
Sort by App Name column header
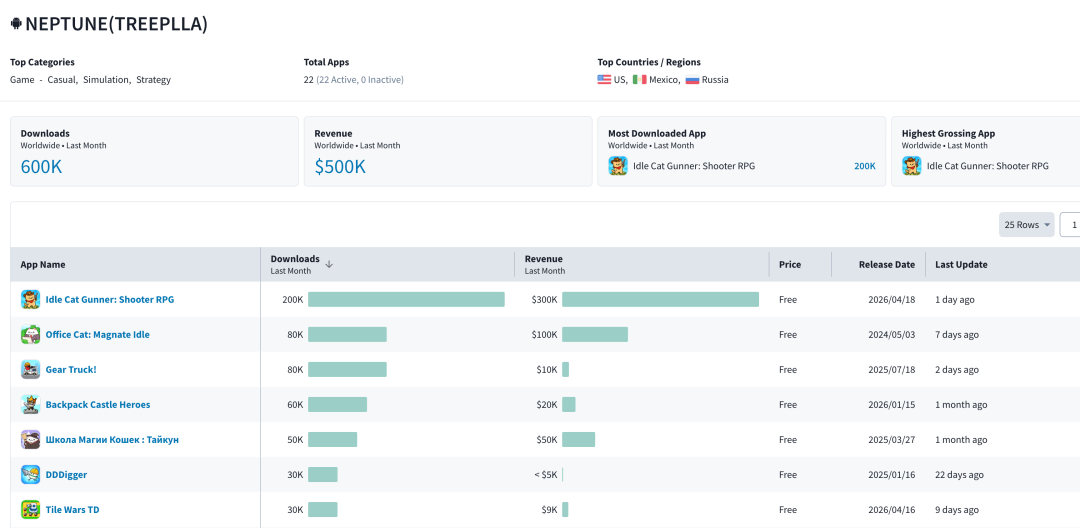43,264
